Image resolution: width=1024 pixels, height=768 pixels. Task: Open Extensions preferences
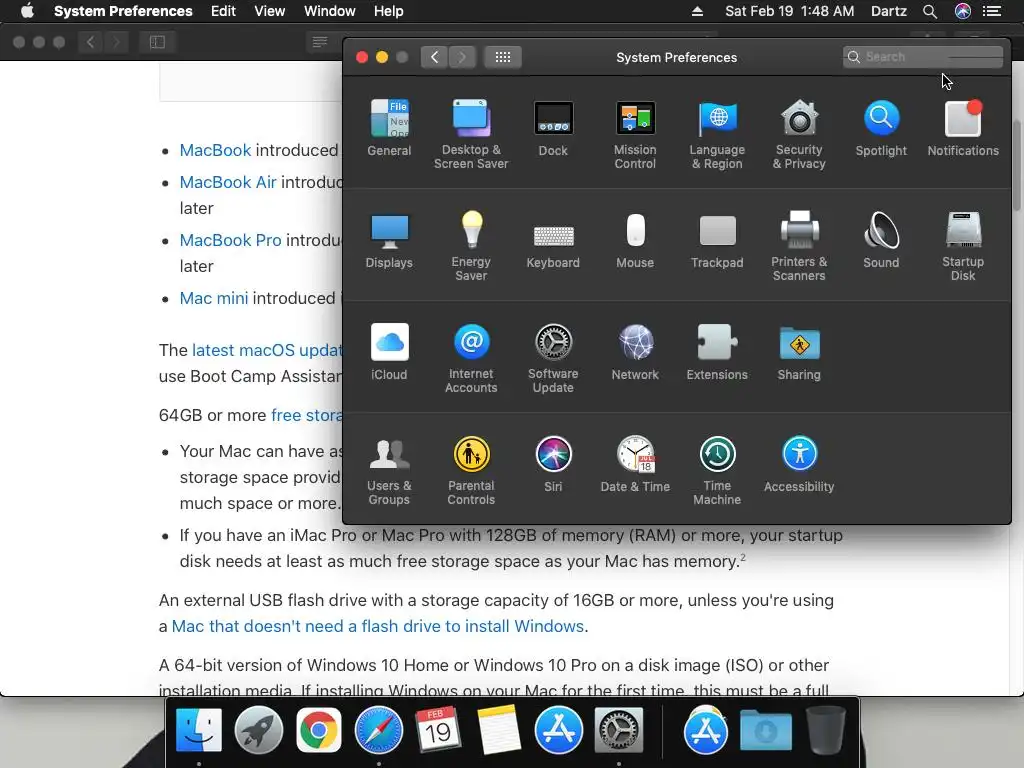tap(717, 352)
